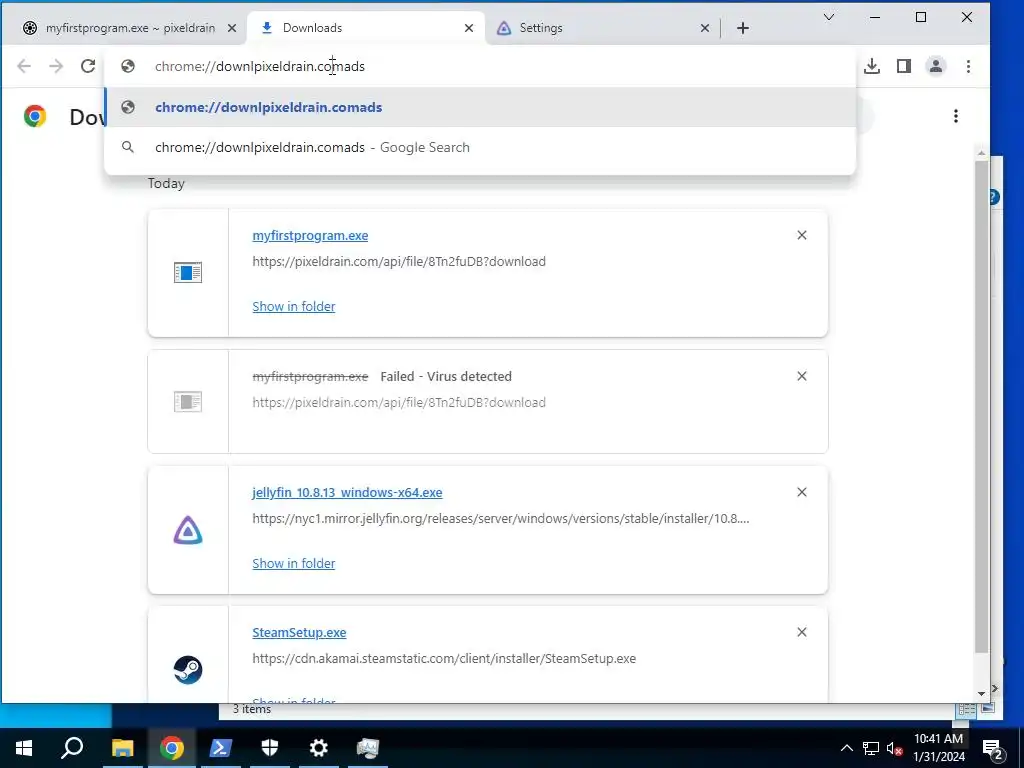Viewport: 1024px width, 768px height.
Task: Open jellyfin_10.8.13_windows-x64.exe file link
Action: point(347,492)
